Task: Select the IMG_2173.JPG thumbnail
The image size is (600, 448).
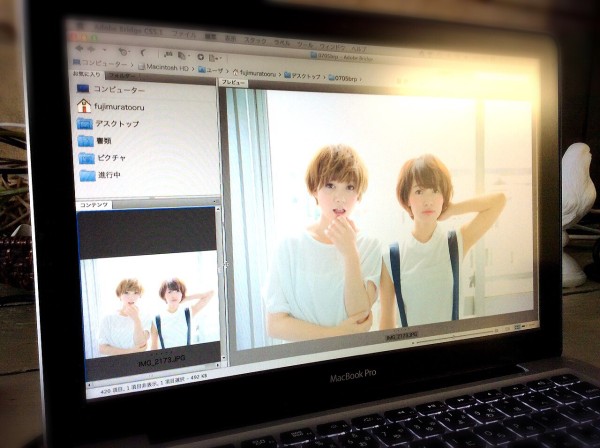Action: click(x=151, y=312)
